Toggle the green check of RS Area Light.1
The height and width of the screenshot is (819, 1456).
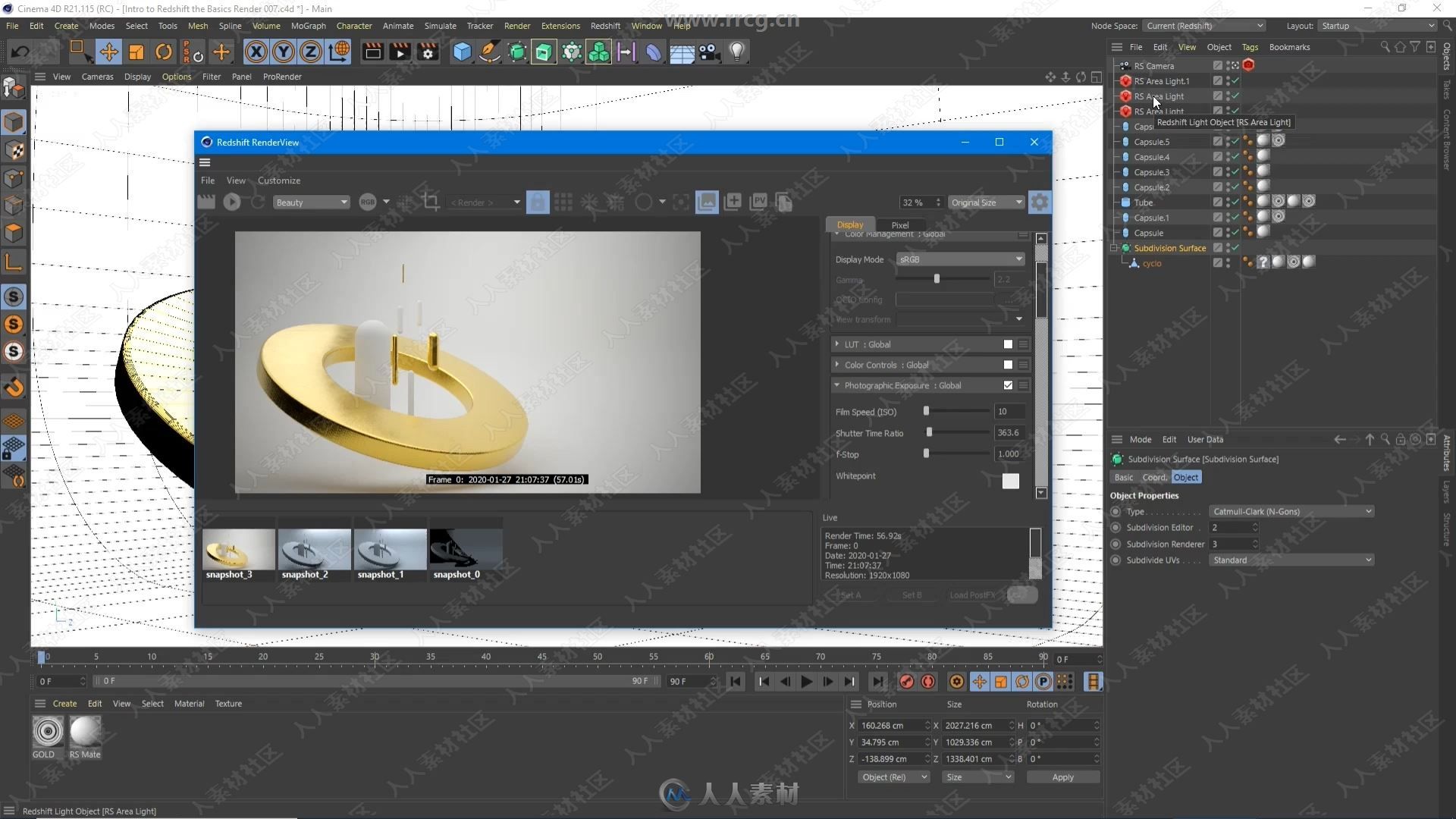[x=1235, y=81]
